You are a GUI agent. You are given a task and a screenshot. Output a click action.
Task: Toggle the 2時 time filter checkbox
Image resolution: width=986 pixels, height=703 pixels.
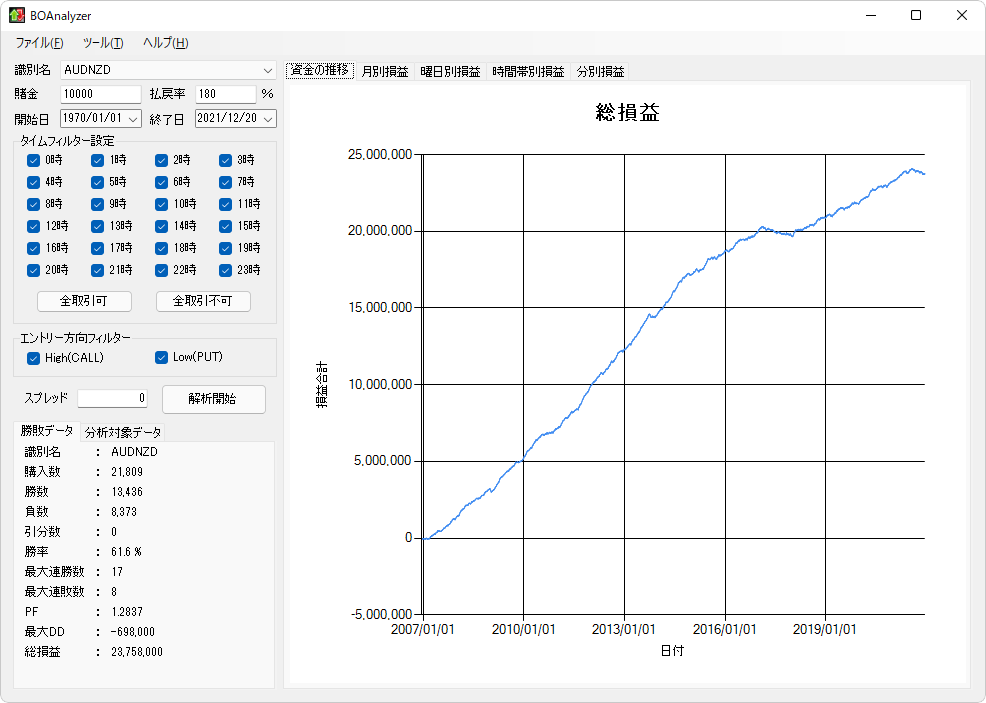tap(162, 160)
